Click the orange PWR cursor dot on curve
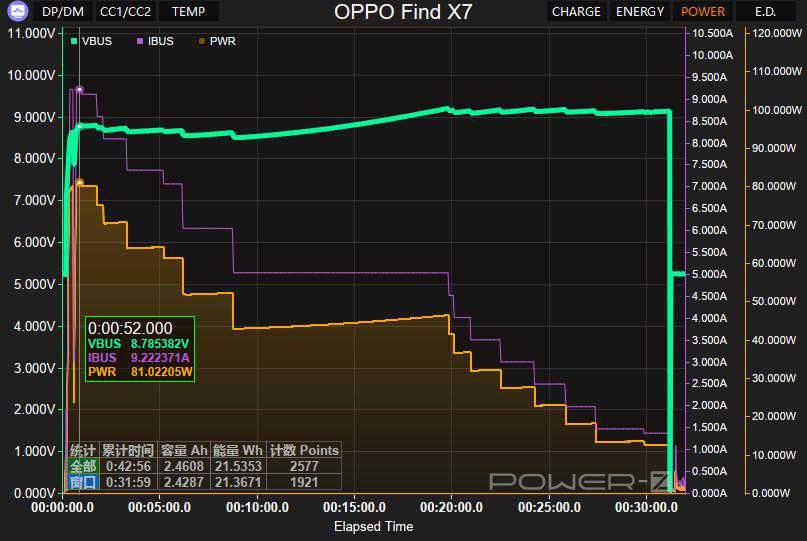The width and height of the screenshot is (807, 541). point(79,182)
